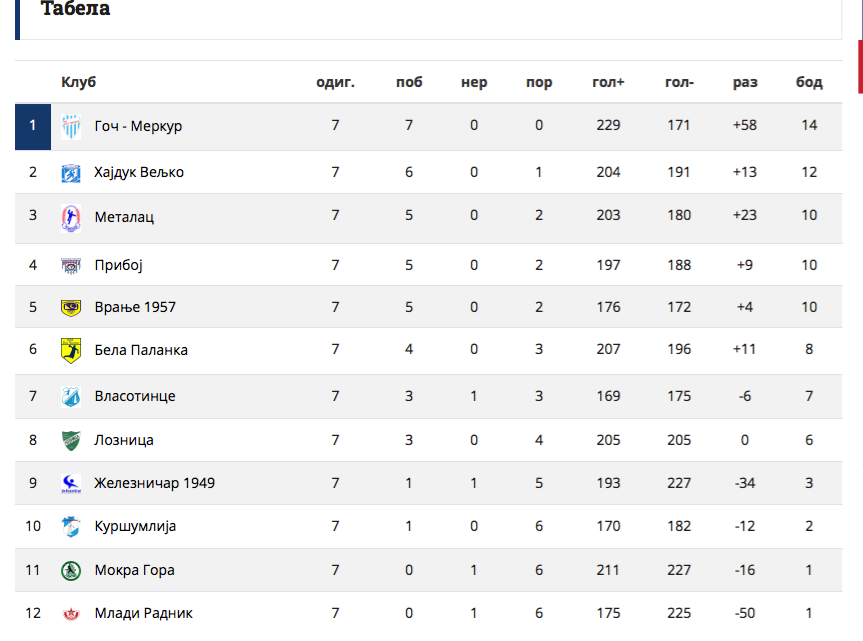Click the раз column header

pos(744,82)
